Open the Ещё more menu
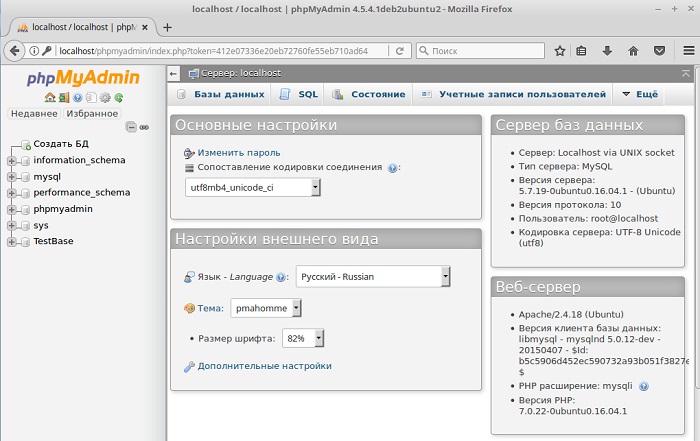The width and height of the screenshot is (700, 441). [641, 94]
